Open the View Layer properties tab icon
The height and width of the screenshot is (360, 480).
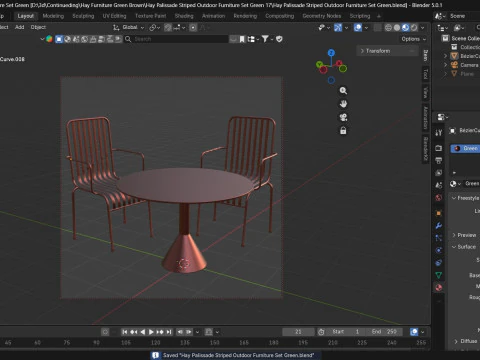pos(439,173)
